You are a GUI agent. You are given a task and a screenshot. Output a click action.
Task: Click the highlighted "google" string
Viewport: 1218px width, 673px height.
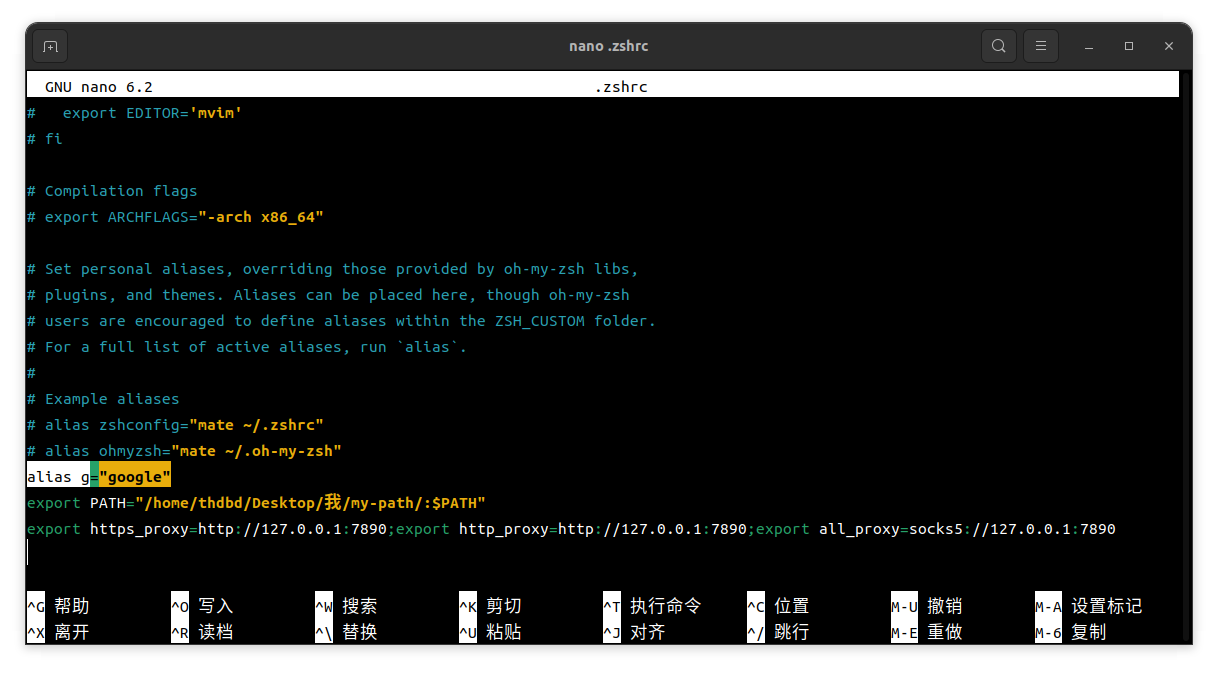(135, 477)
